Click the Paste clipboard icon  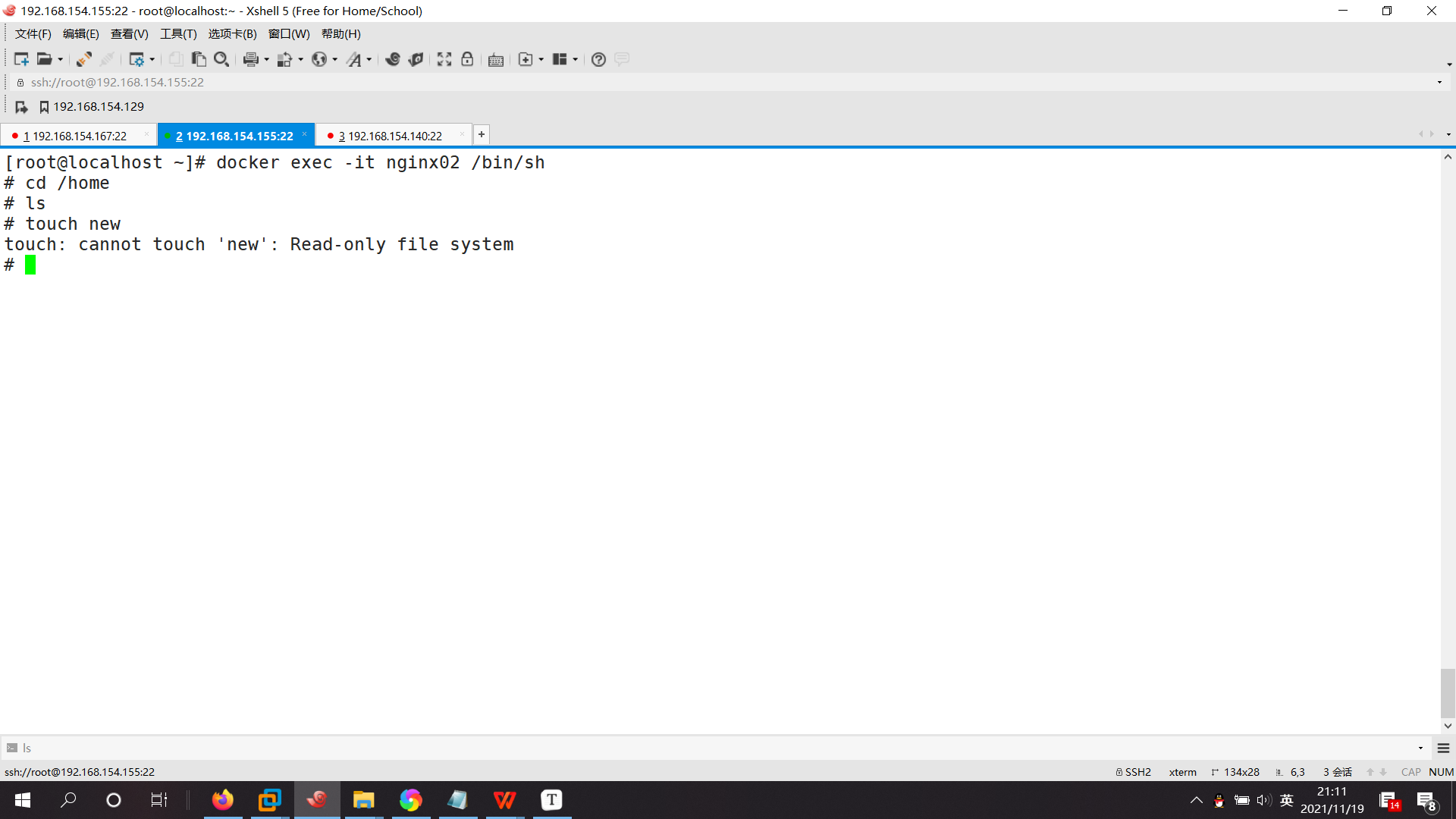(x=199, y=59)
